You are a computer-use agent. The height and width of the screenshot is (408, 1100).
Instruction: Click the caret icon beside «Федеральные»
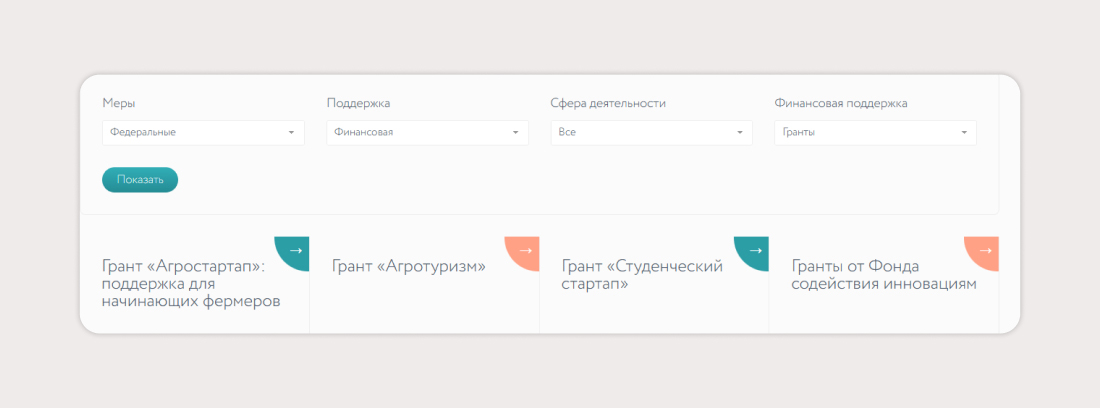(291, 133)
